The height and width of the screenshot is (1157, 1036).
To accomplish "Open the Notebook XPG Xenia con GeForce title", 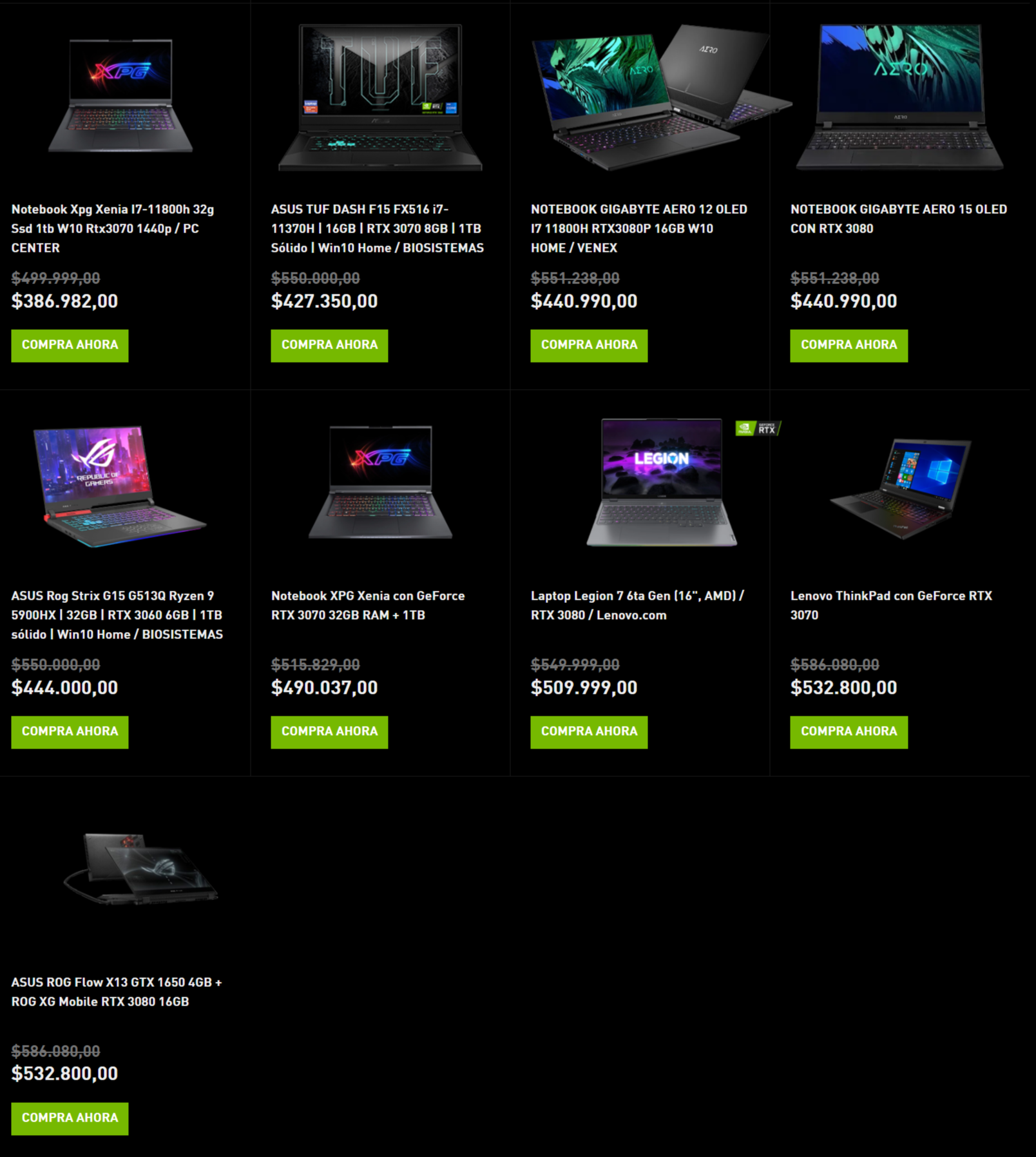I will tap(368, 605).
